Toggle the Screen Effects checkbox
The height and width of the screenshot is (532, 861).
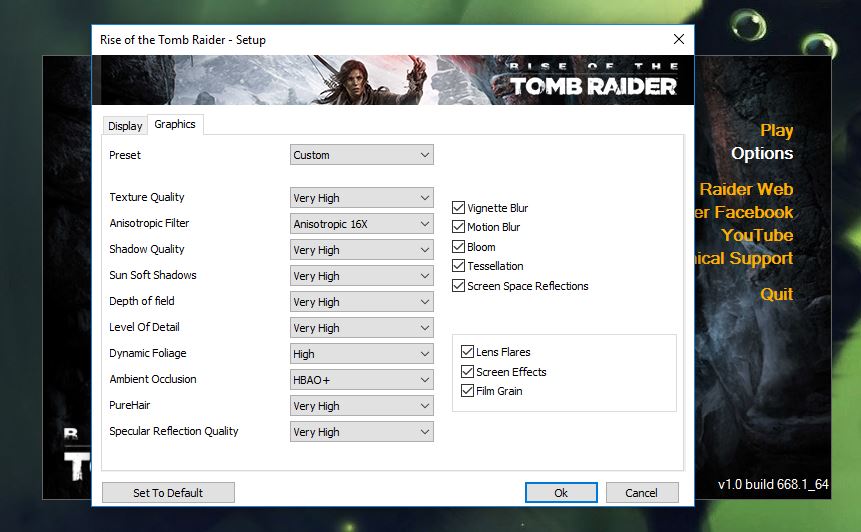pyautogui.click(x=467, y=371)
